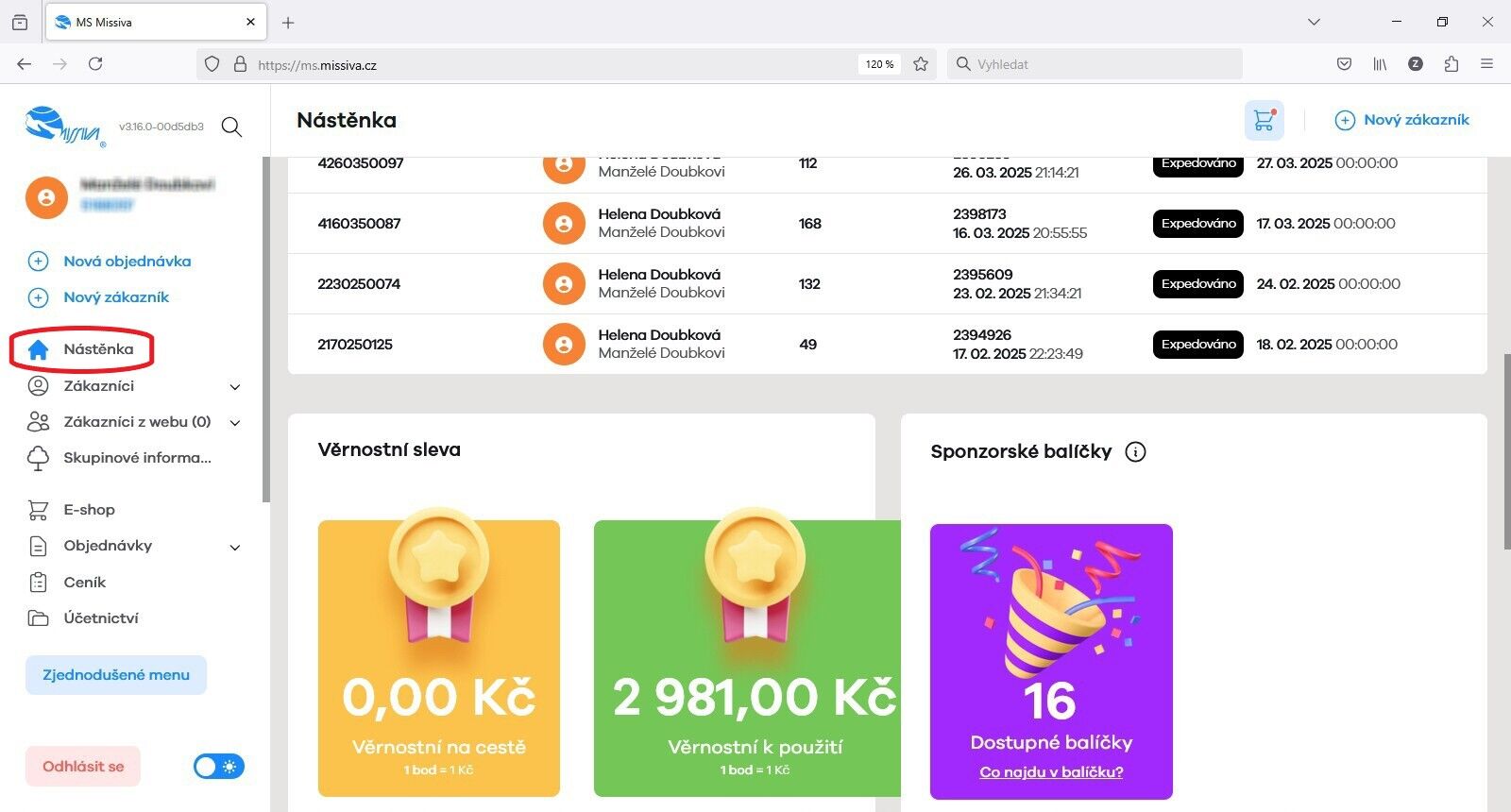Expand the Zákazníci submenu chevron
The height and width of the screenshot is (812, 1511).
[235, 387]
